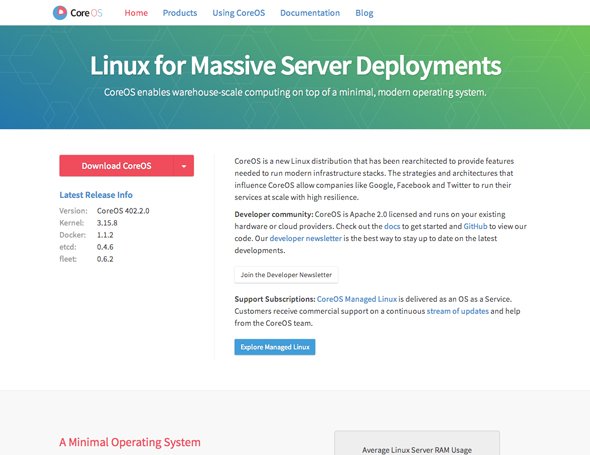
Task: Click the CoreOS logo icon
Action: [x=60, y=13]
